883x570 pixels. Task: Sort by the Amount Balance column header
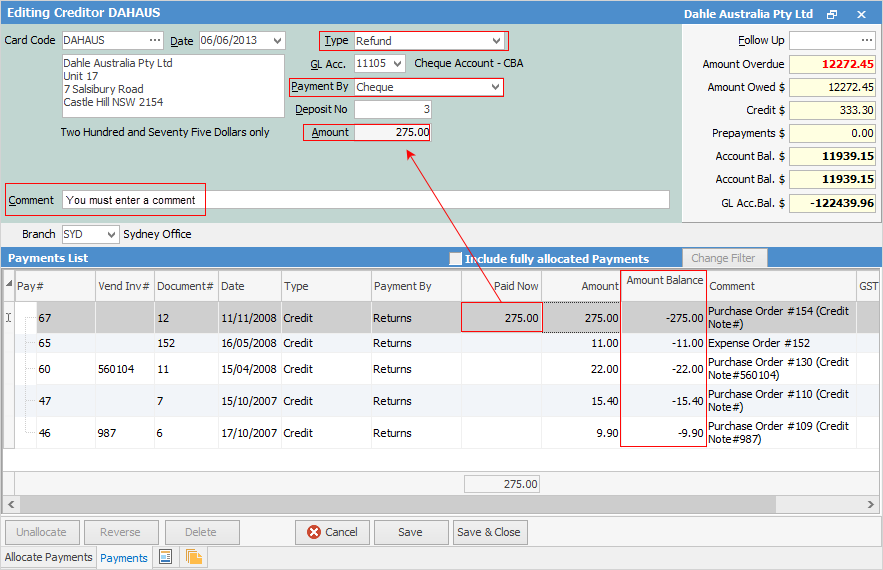coord(664,281)
